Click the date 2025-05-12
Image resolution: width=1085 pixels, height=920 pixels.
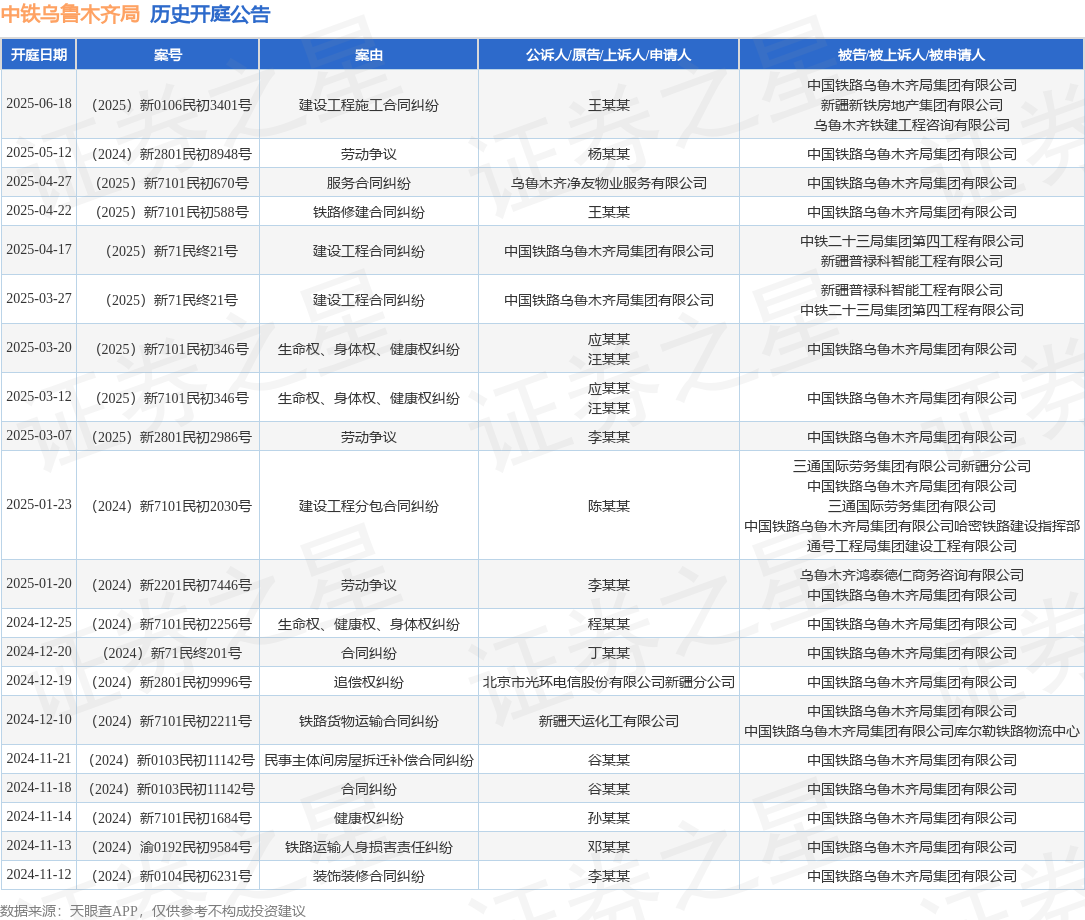[x=39, y=152]
